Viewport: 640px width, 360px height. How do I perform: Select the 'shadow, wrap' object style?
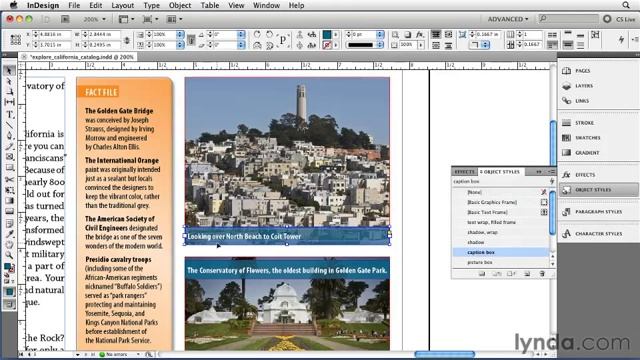(x=501, y=232)
